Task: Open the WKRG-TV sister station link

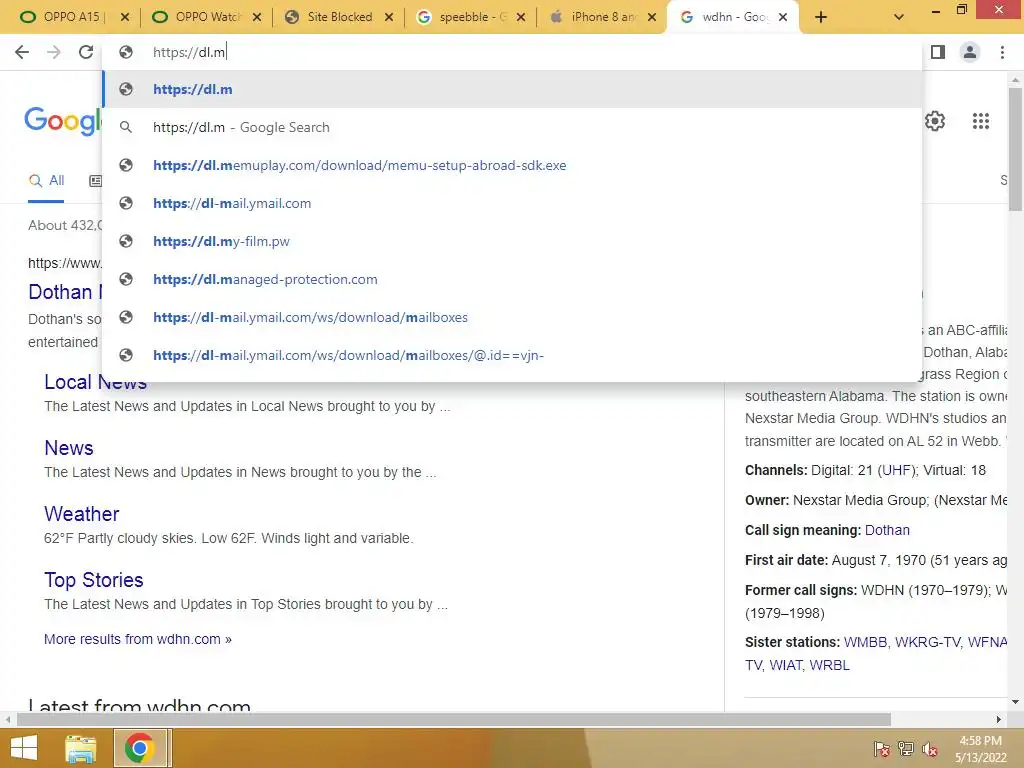Action: pos(927,643)
